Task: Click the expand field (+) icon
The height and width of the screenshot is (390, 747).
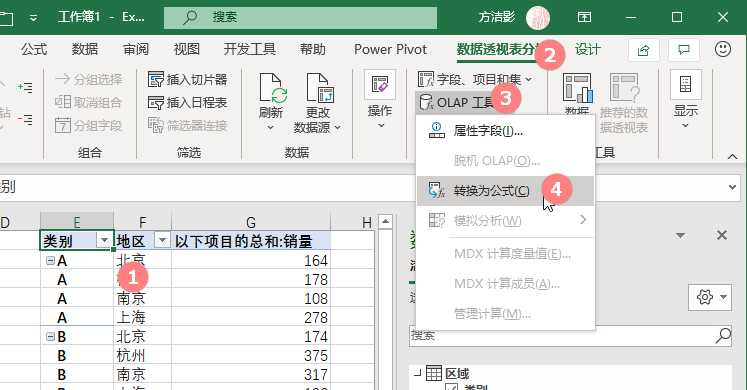Action: pyautogui.click(x=25, y=87)
